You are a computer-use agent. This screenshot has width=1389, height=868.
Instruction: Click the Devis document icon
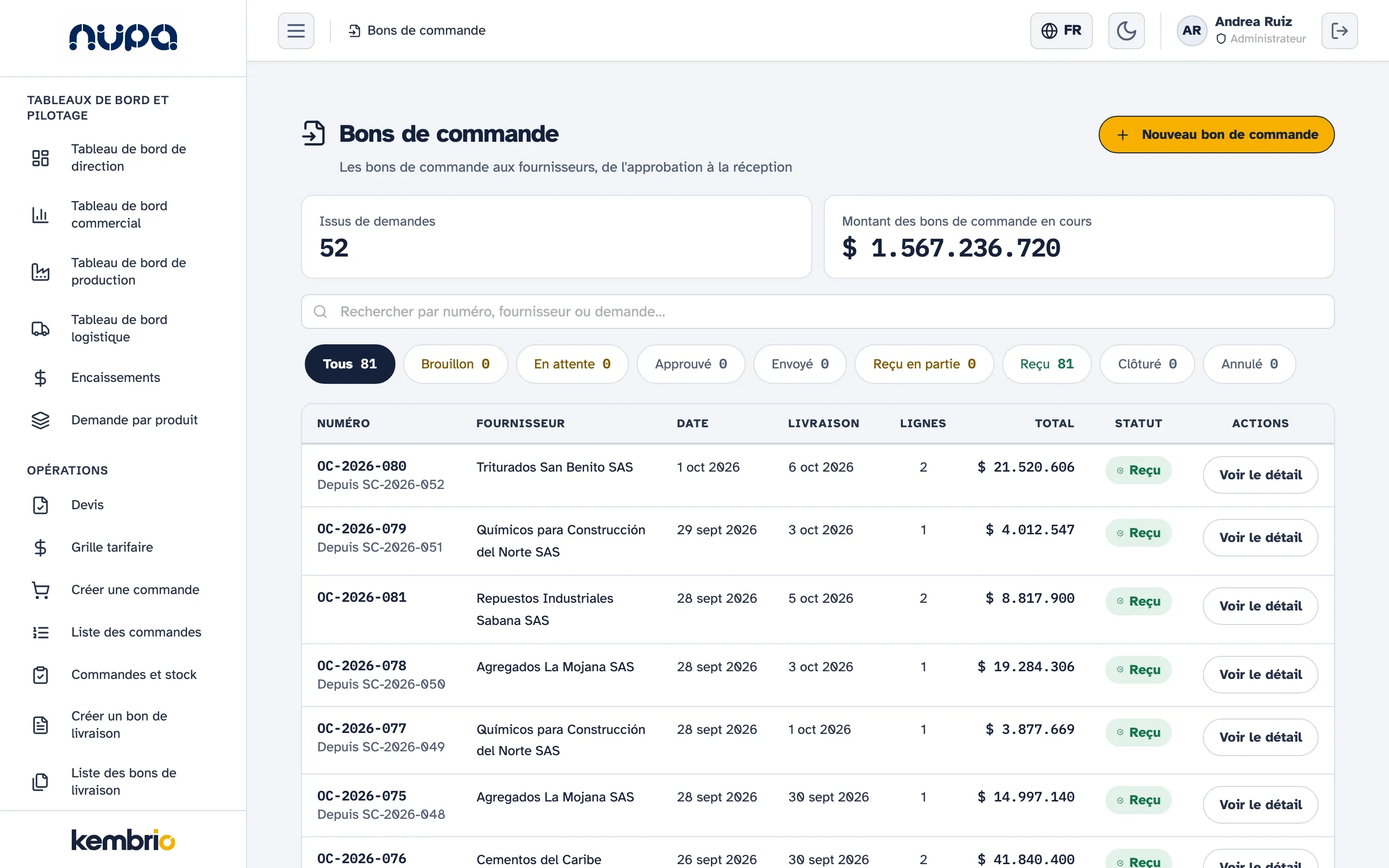click(x=40, y=505)
